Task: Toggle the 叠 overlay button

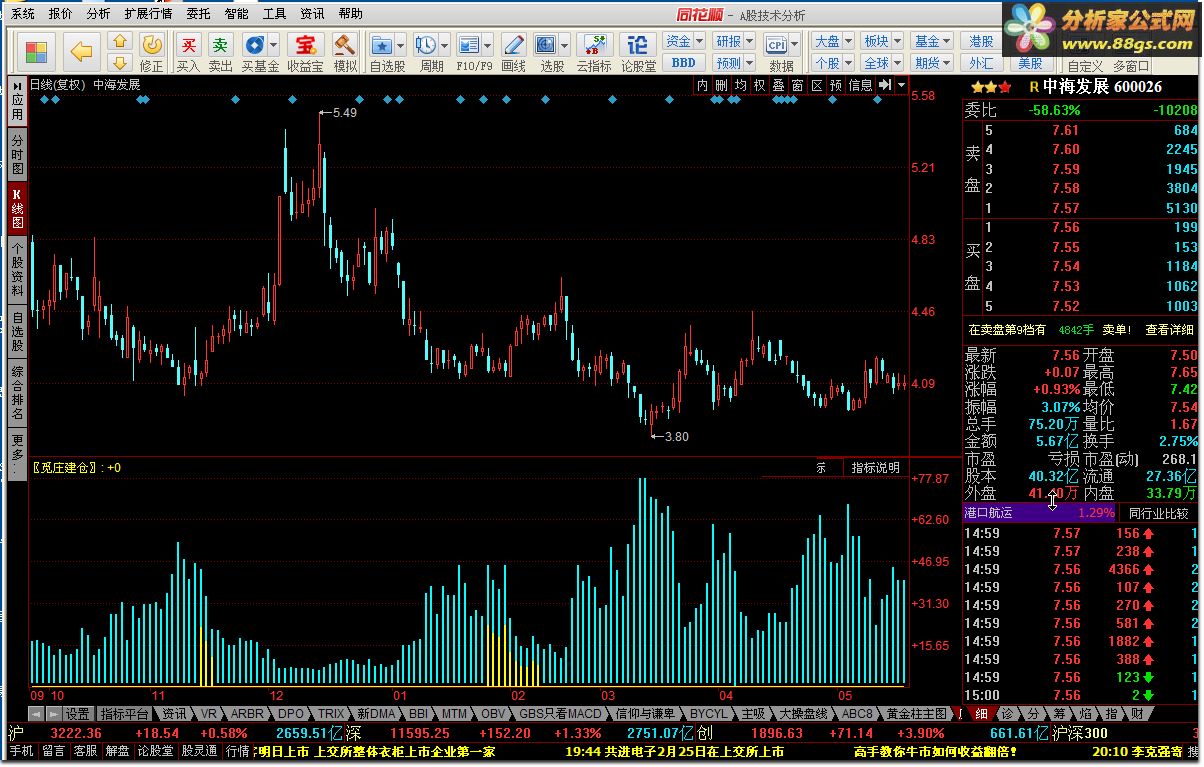Action: pyautogui.click(x=779, y=85)
